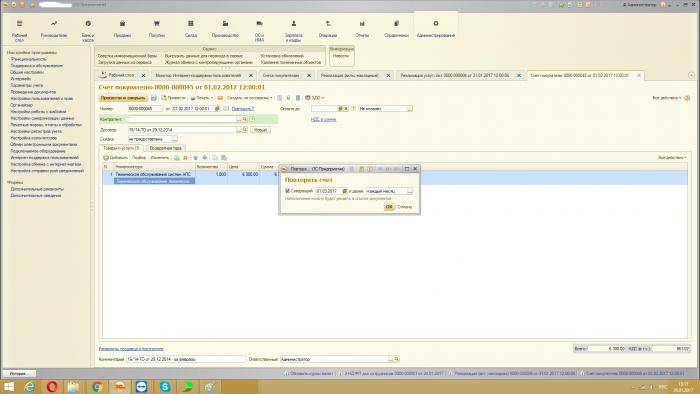The height and width of the screenshot is (394, 700).
Task: Open Opera from the Windows taskbar
Action: point(52,387)
